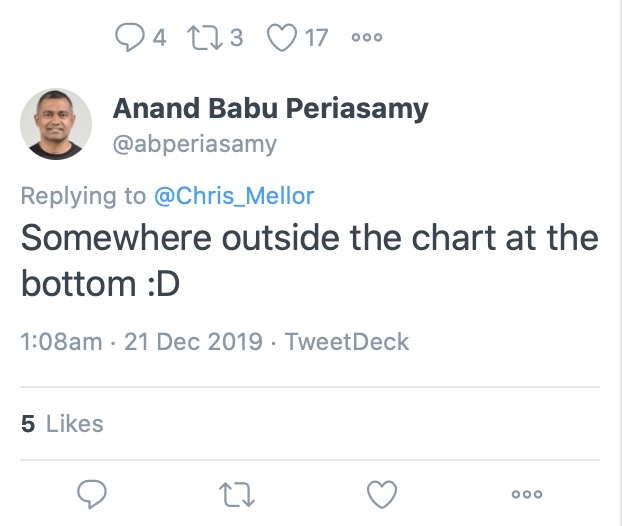Click the retweet icon showing 3 retweets
The height and width of the screenshot is (526, 622).
(x=205, y=38)
